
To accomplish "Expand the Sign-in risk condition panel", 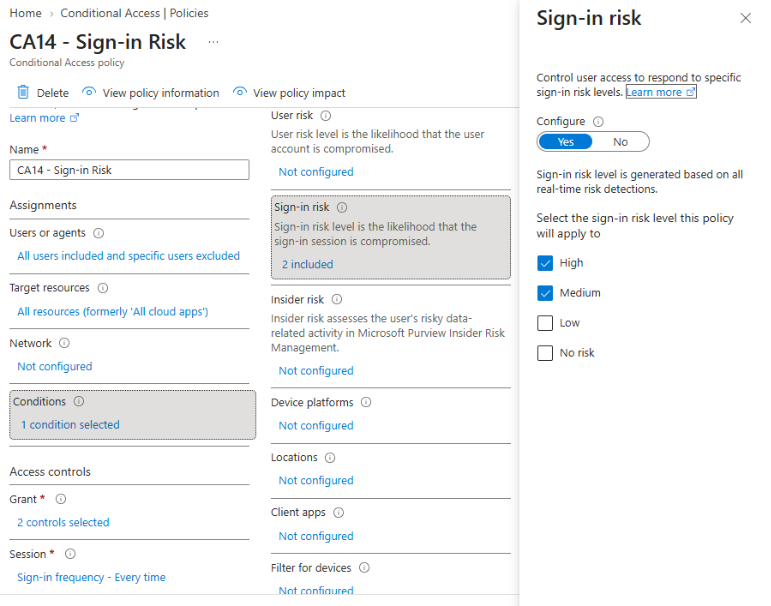I will click(x=390, y=238).
